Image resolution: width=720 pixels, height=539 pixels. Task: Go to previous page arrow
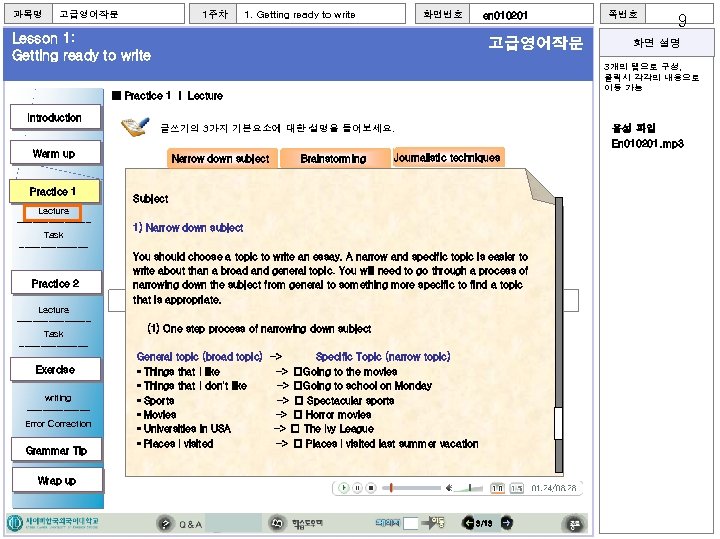[x=468, y=522]
